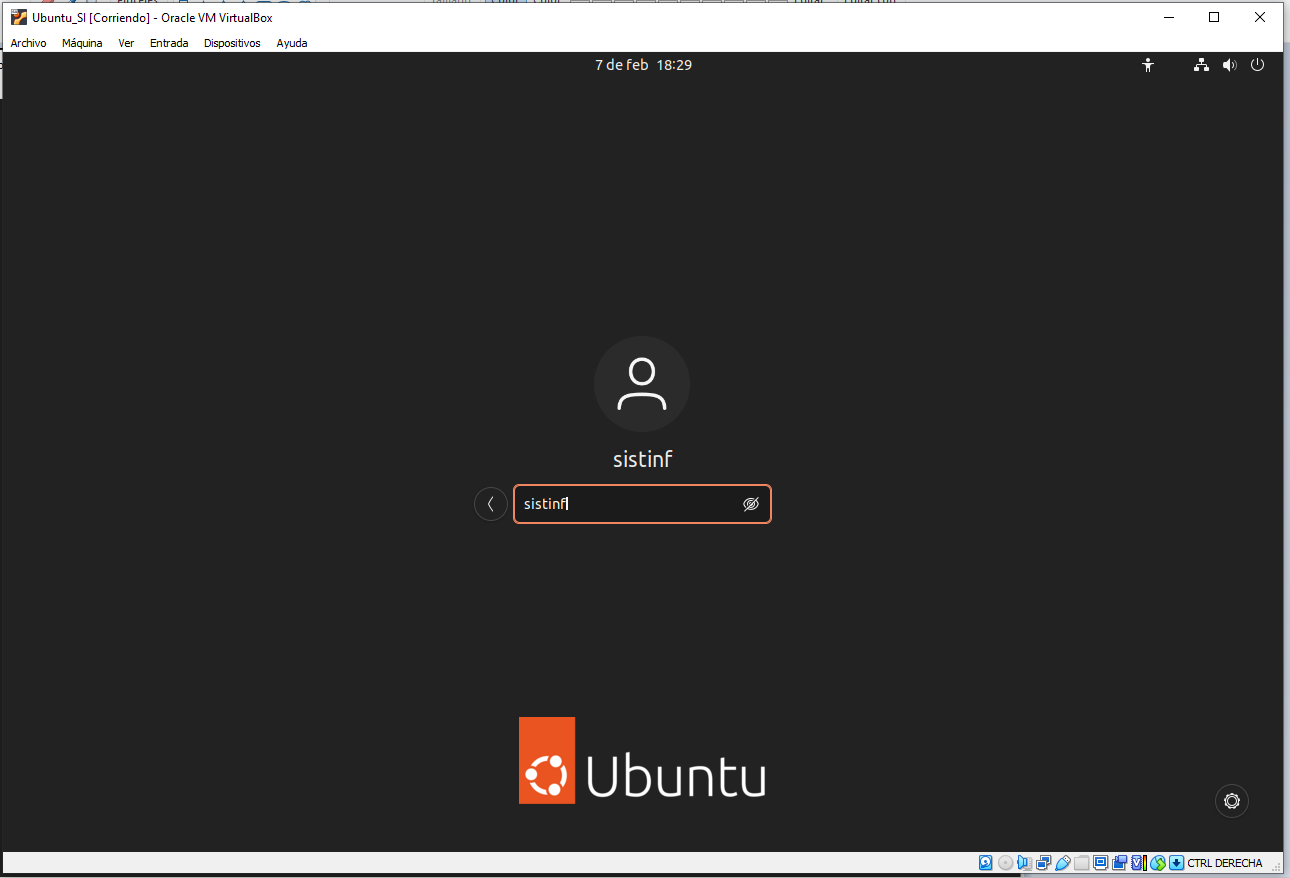Image resolution: width=1290 pixels, height=878 pixels.
Task: Toggle password visibility eye icon
Action: (x=751, y=504)
